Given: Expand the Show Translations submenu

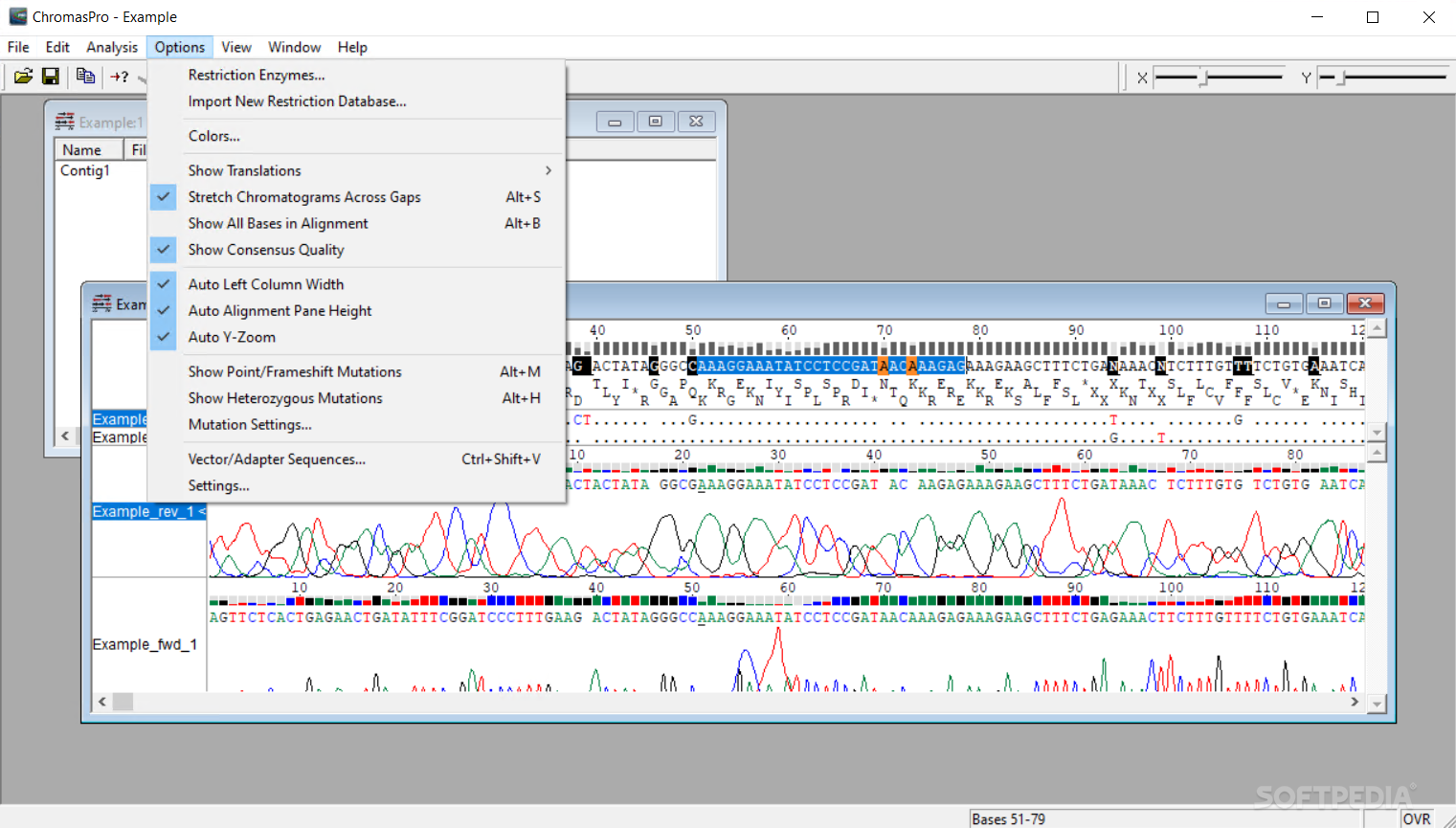Looking at the screenshot, I should pyautogui.click(x=356, y=170).
